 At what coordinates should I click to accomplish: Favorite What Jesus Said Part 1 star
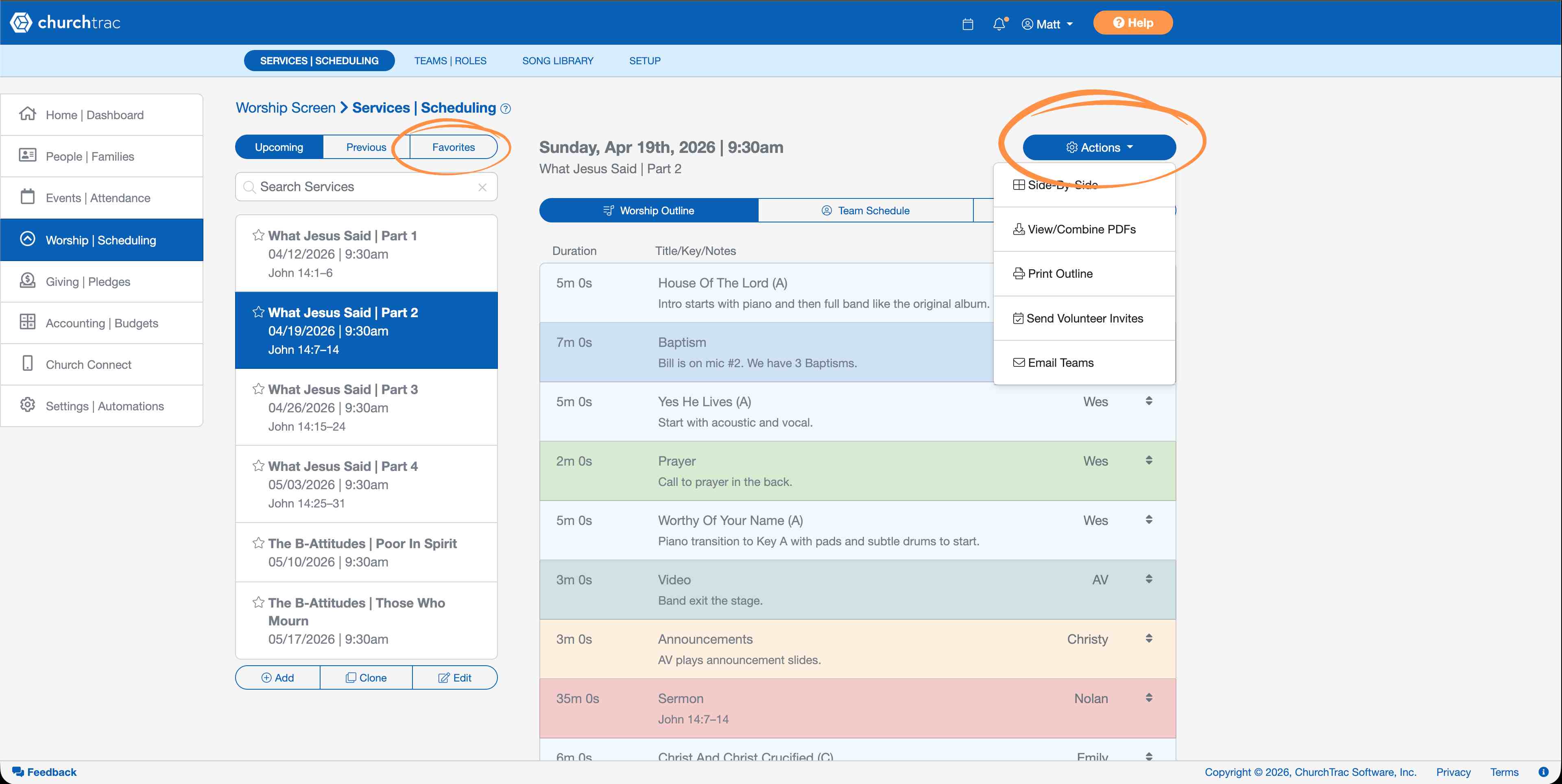pyautogui.click(x=258, y=235)
